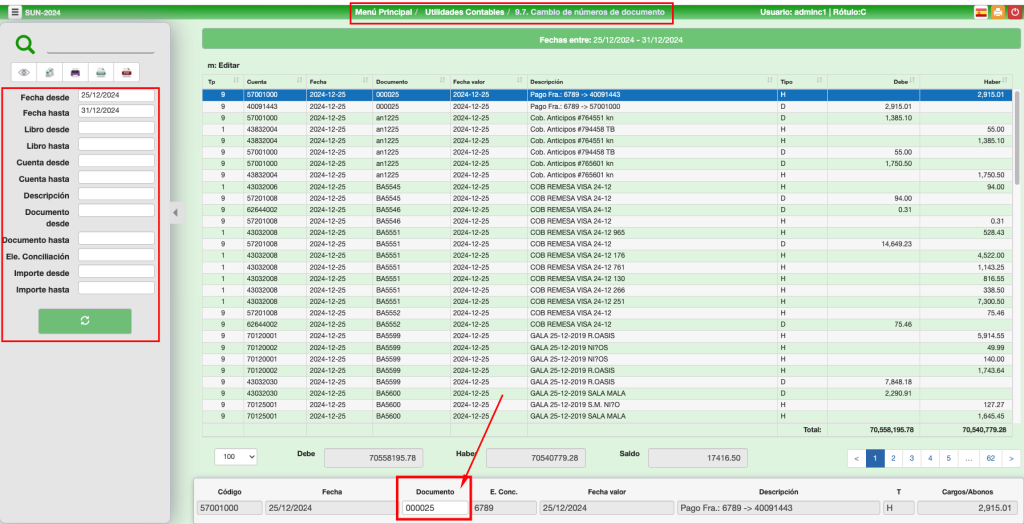Click the green refresh button under filters
1024x524 pixels.
(x=85, y=321)
